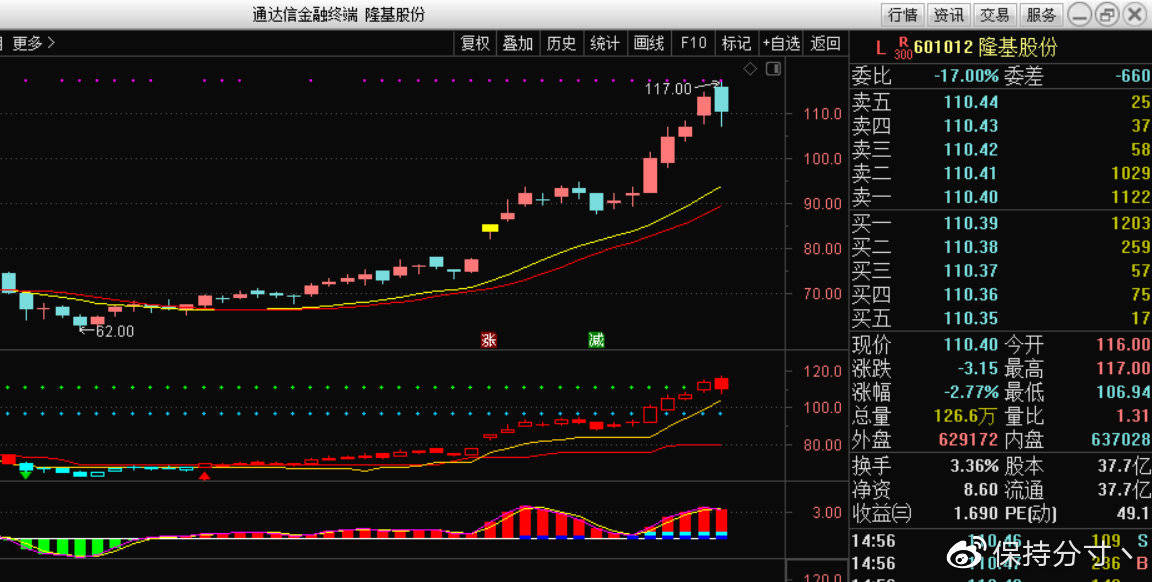Toggle the side panel icon beside the diamond

click(x=773, y=69)
